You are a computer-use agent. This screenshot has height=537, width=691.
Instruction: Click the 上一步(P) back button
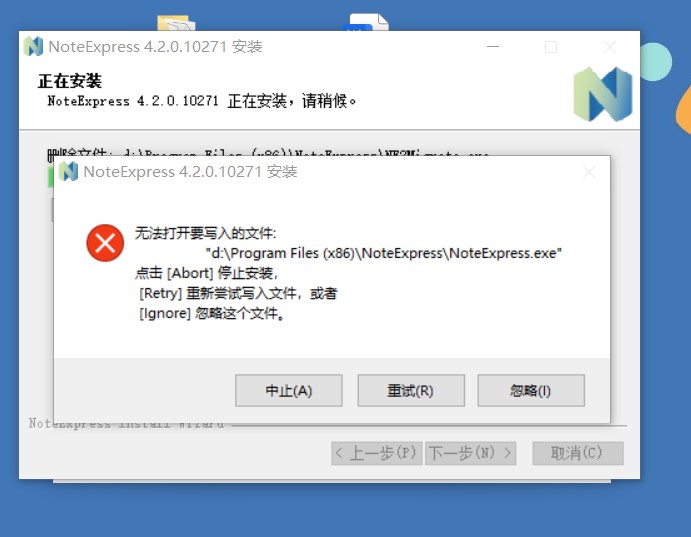pyautogui.click(x=377, y=453)
